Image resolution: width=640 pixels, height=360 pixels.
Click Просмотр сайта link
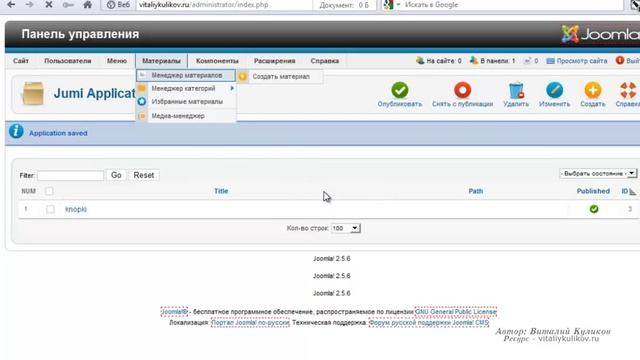tap(582, 61)
